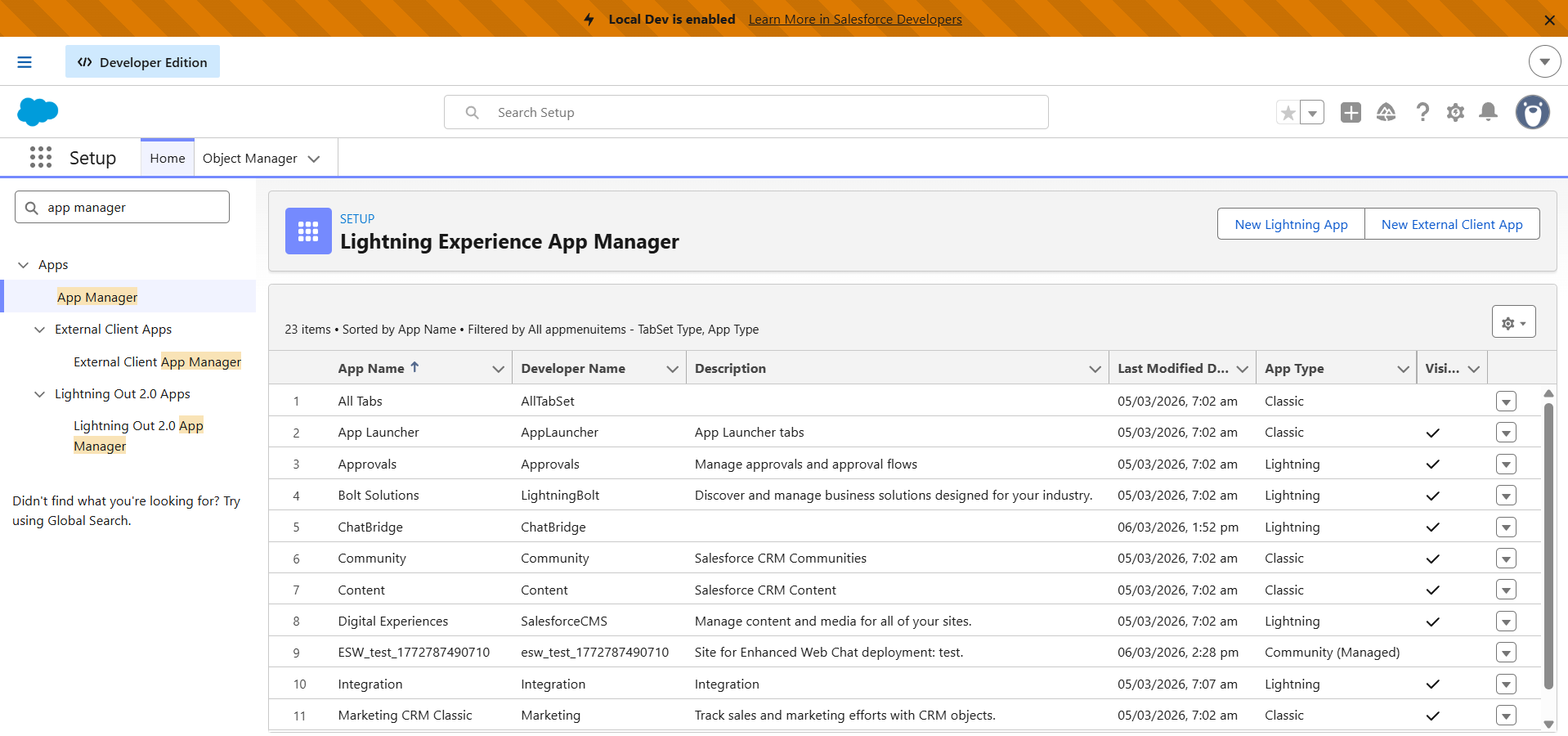The image size is (1568, 736).
Task: Click the 'Community (Managed)' app type cell
Action: 1333,653
